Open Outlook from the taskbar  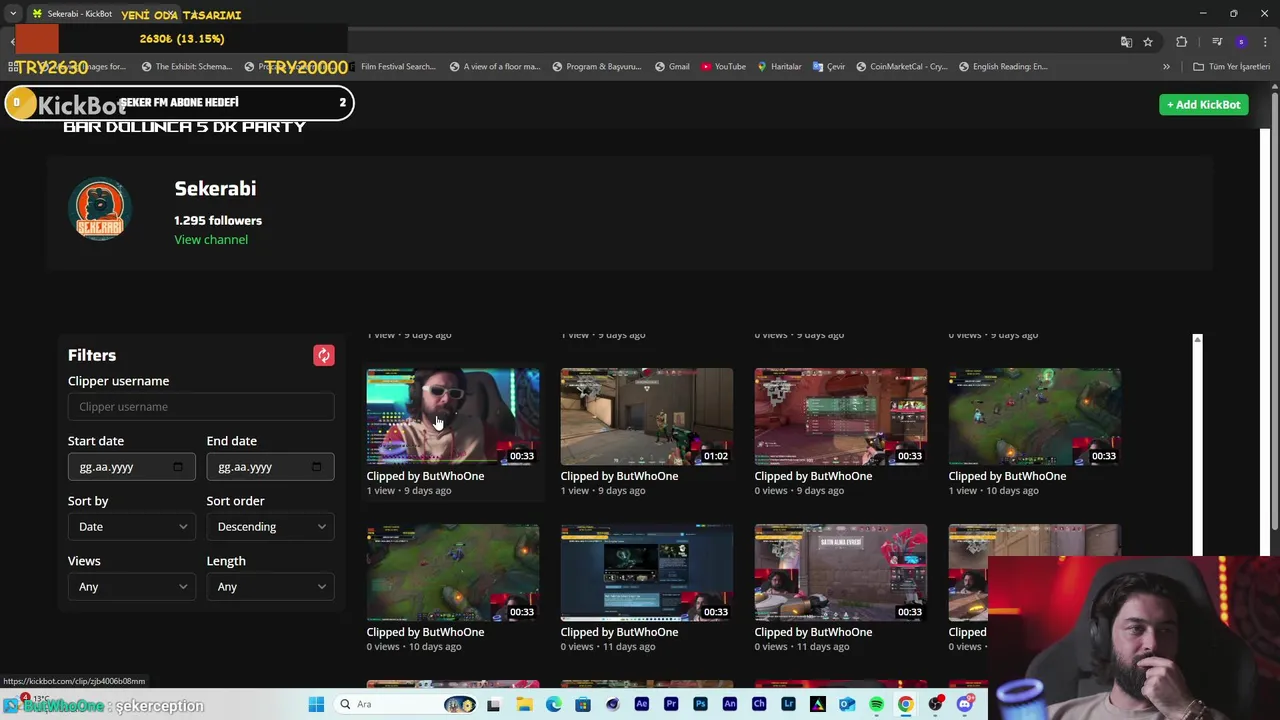(x=847, y=704)
